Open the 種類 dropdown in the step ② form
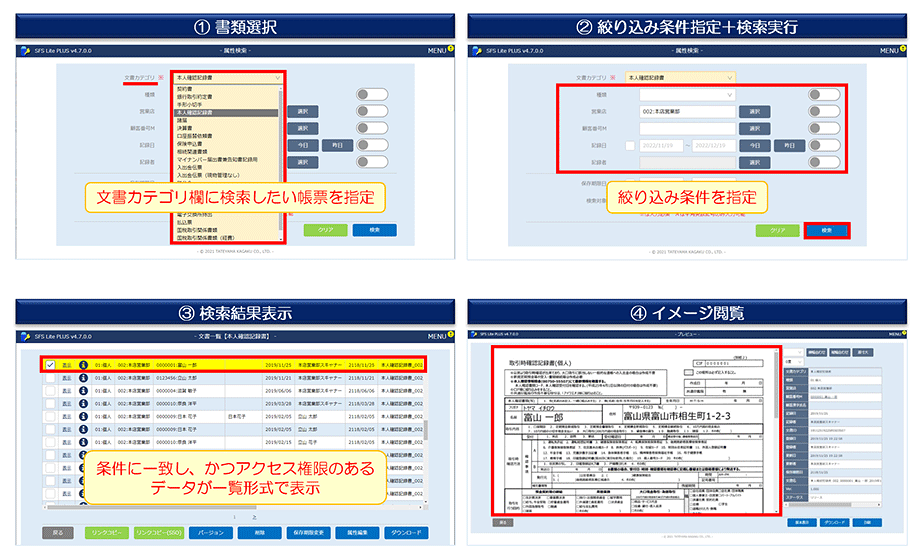The image size is (920, 560). click(688, 95)
